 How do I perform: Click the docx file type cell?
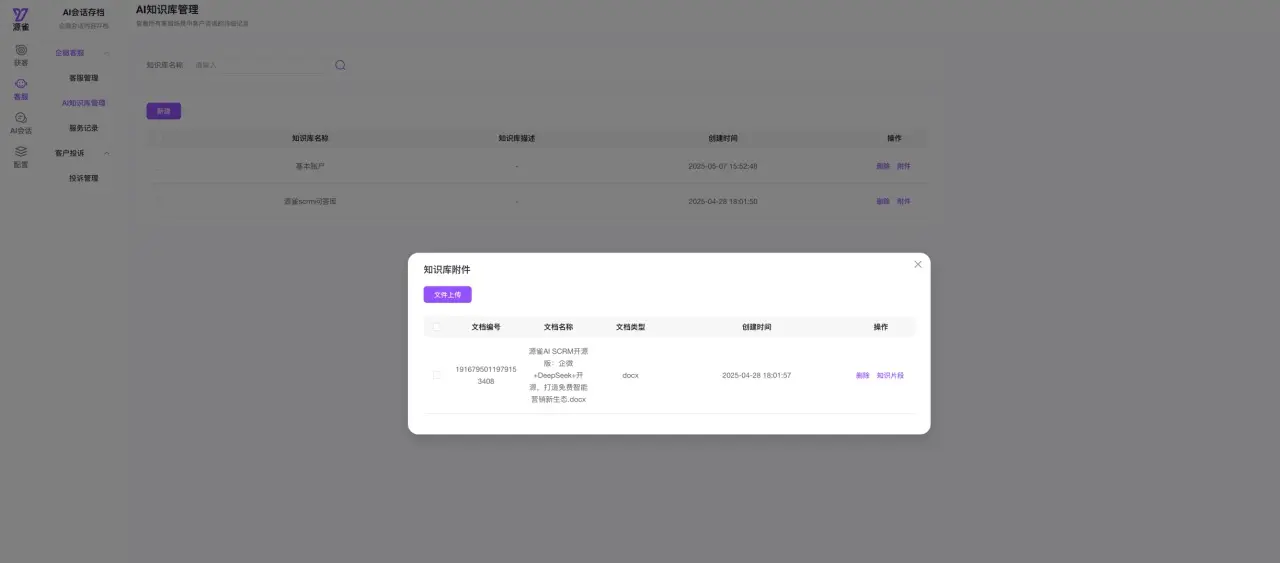pos(630,375)
